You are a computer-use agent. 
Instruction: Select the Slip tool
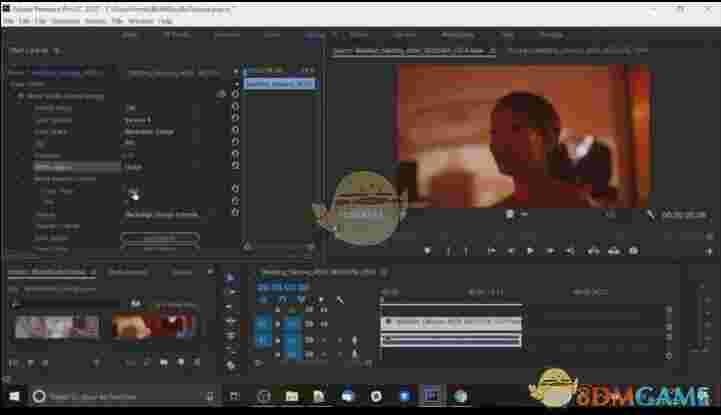tap(231, 336)
